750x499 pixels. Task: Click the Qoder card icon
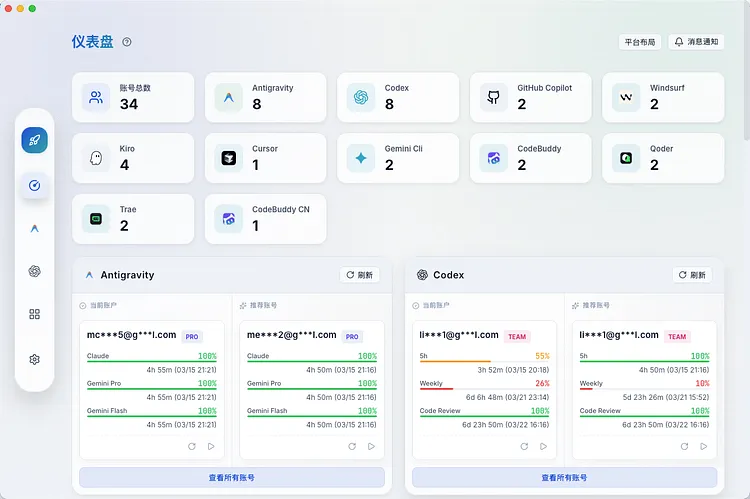(626, 158)
